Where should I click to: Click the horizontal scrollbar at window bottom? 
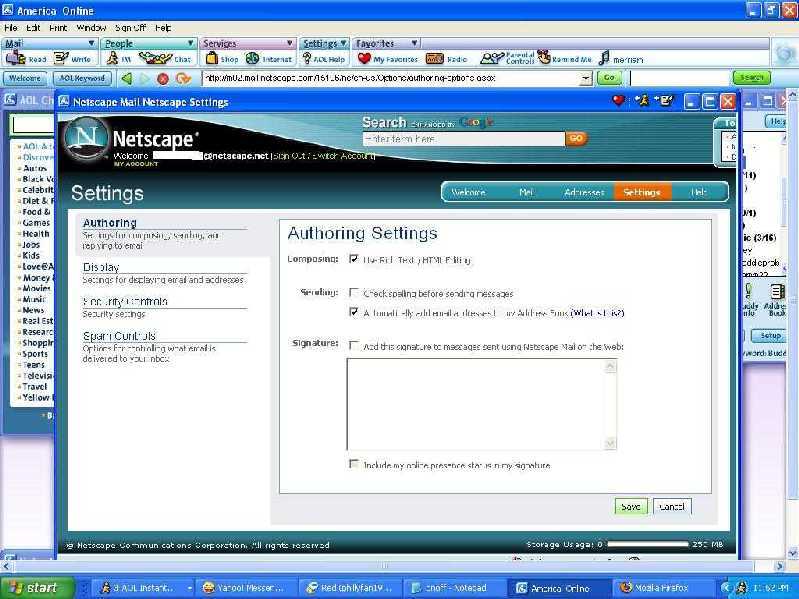click(385, 565)
